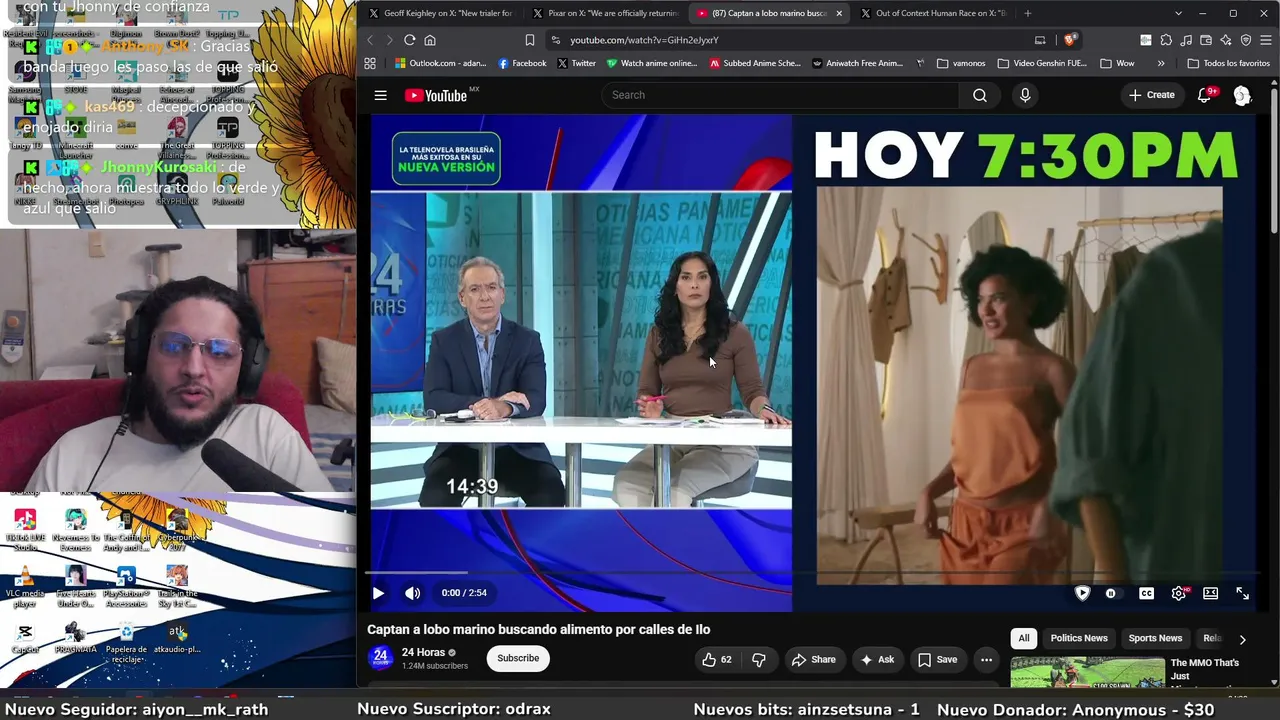Open the Subbed Anime Schedule bookmark

[x=755, y=63]
